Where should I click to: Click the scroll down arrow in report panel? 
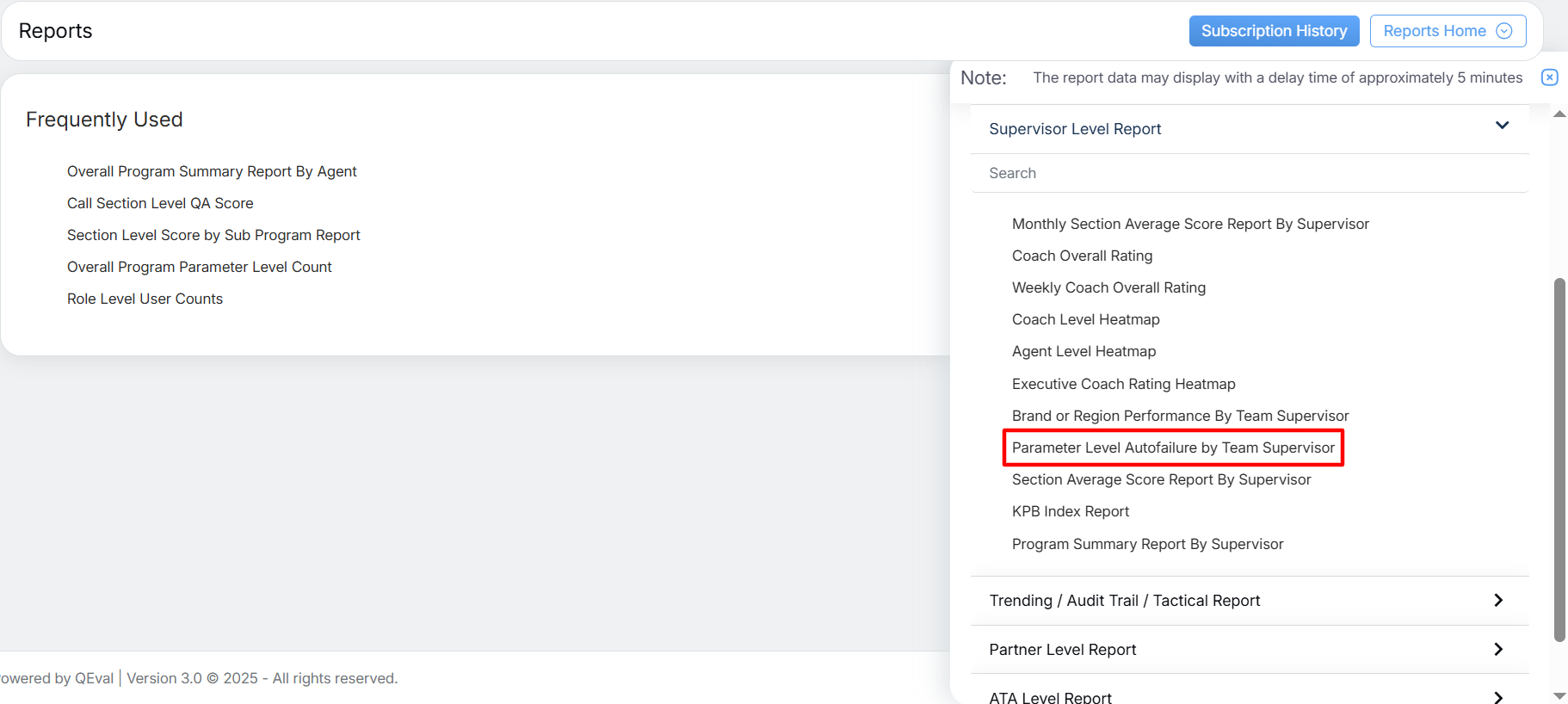pos(1559,695)
